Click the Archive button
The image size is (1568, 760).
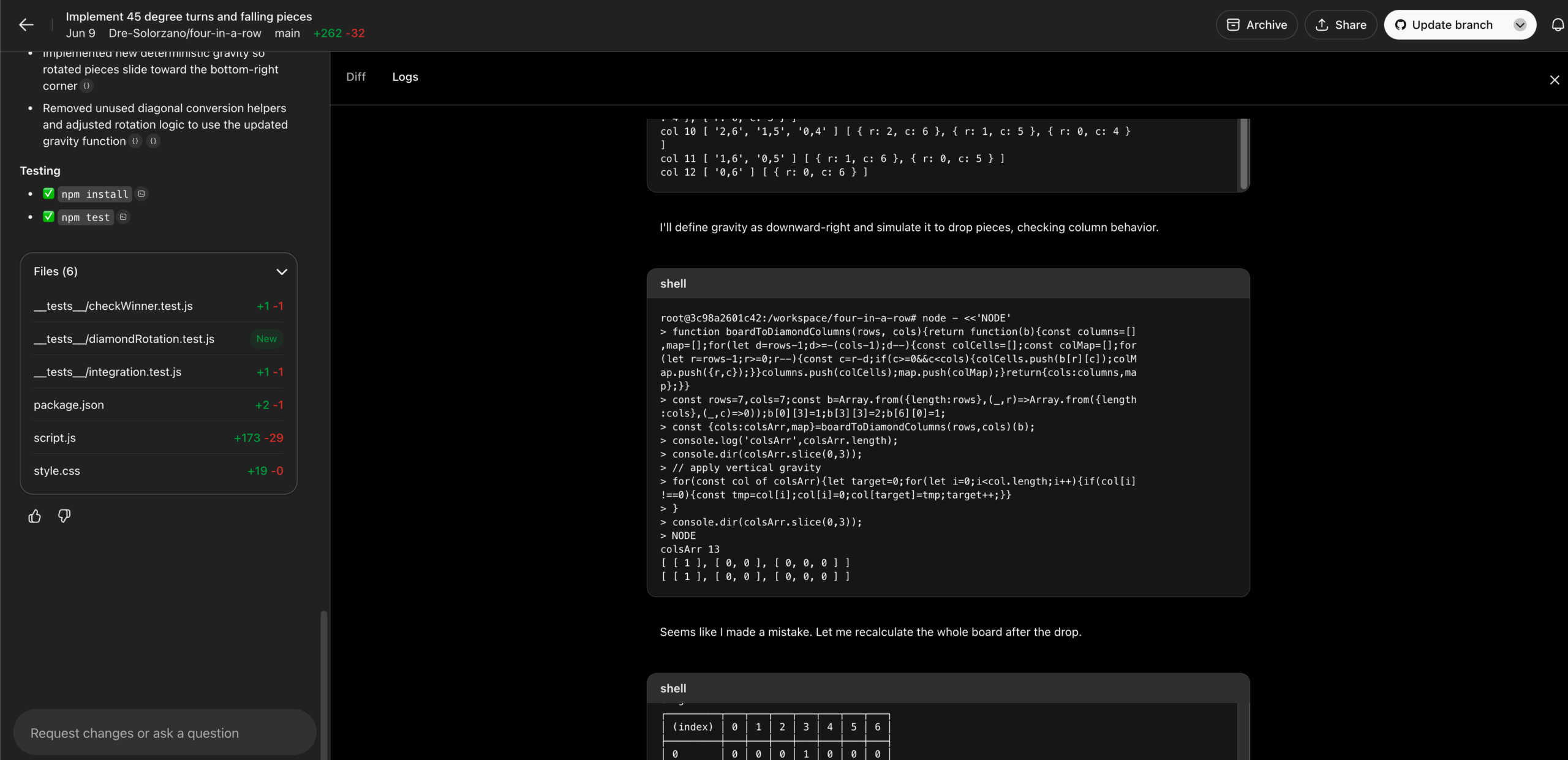tap(1256, 24)
